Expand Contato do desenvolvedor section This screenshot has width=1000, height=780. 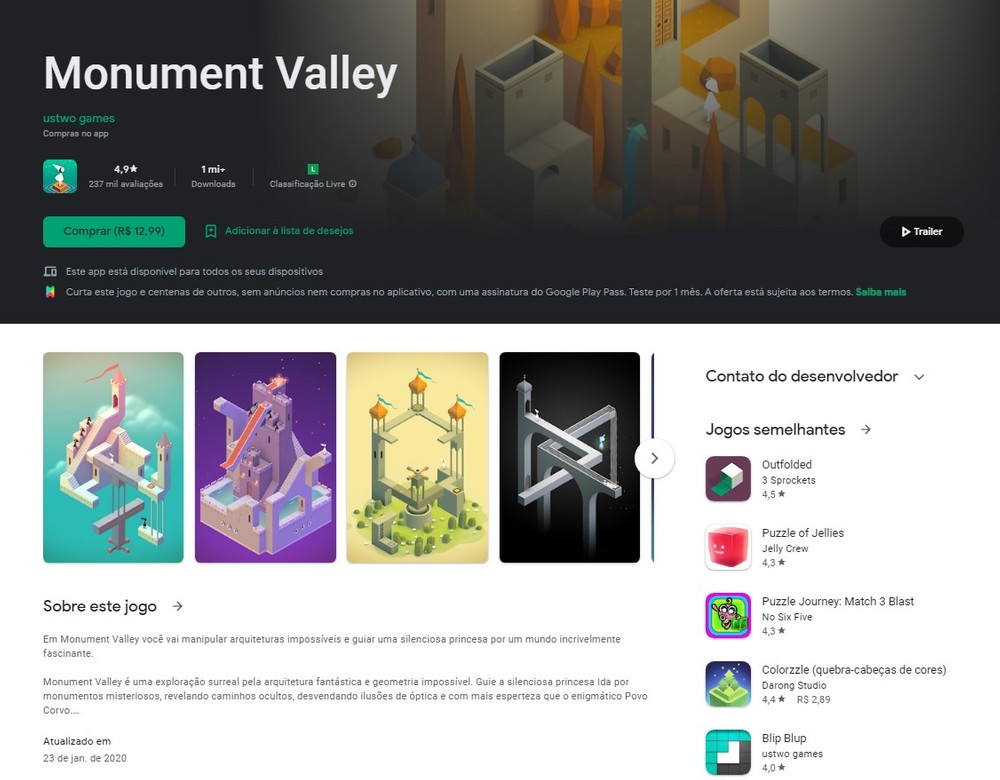click(919, 377)
